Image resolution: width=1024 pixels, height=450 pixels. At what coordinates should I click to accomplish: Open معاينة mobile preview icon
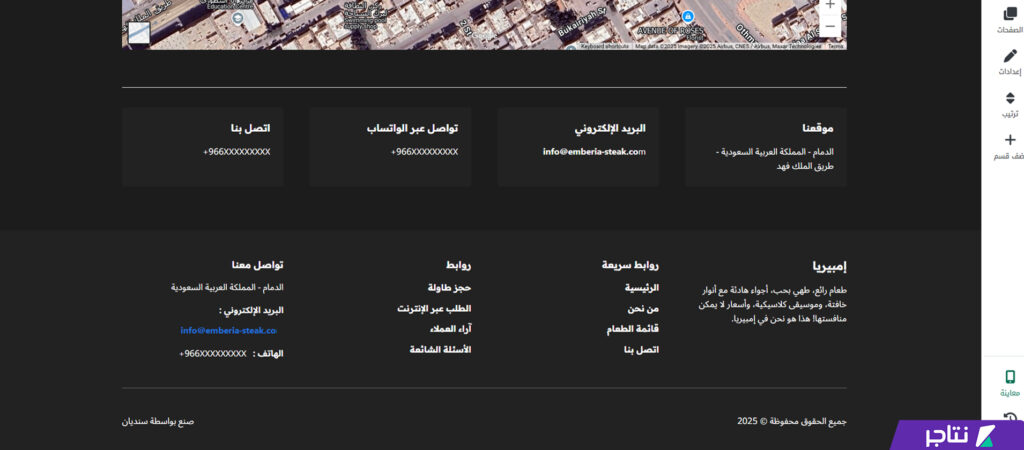1010,377
